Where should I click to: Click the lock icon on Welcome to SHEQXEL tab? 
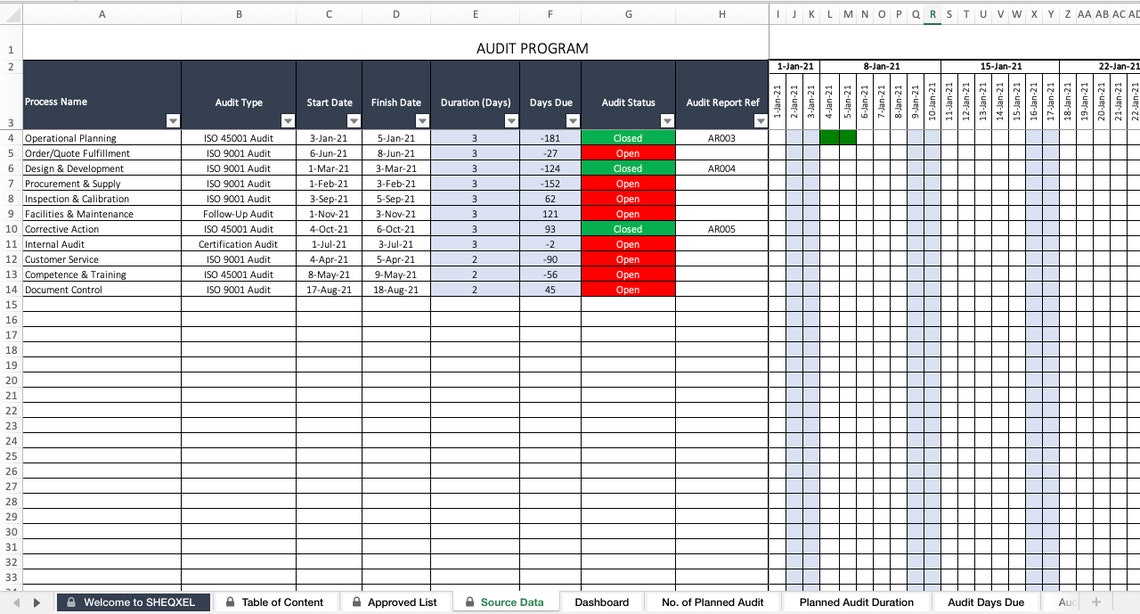tap(72, 602)
